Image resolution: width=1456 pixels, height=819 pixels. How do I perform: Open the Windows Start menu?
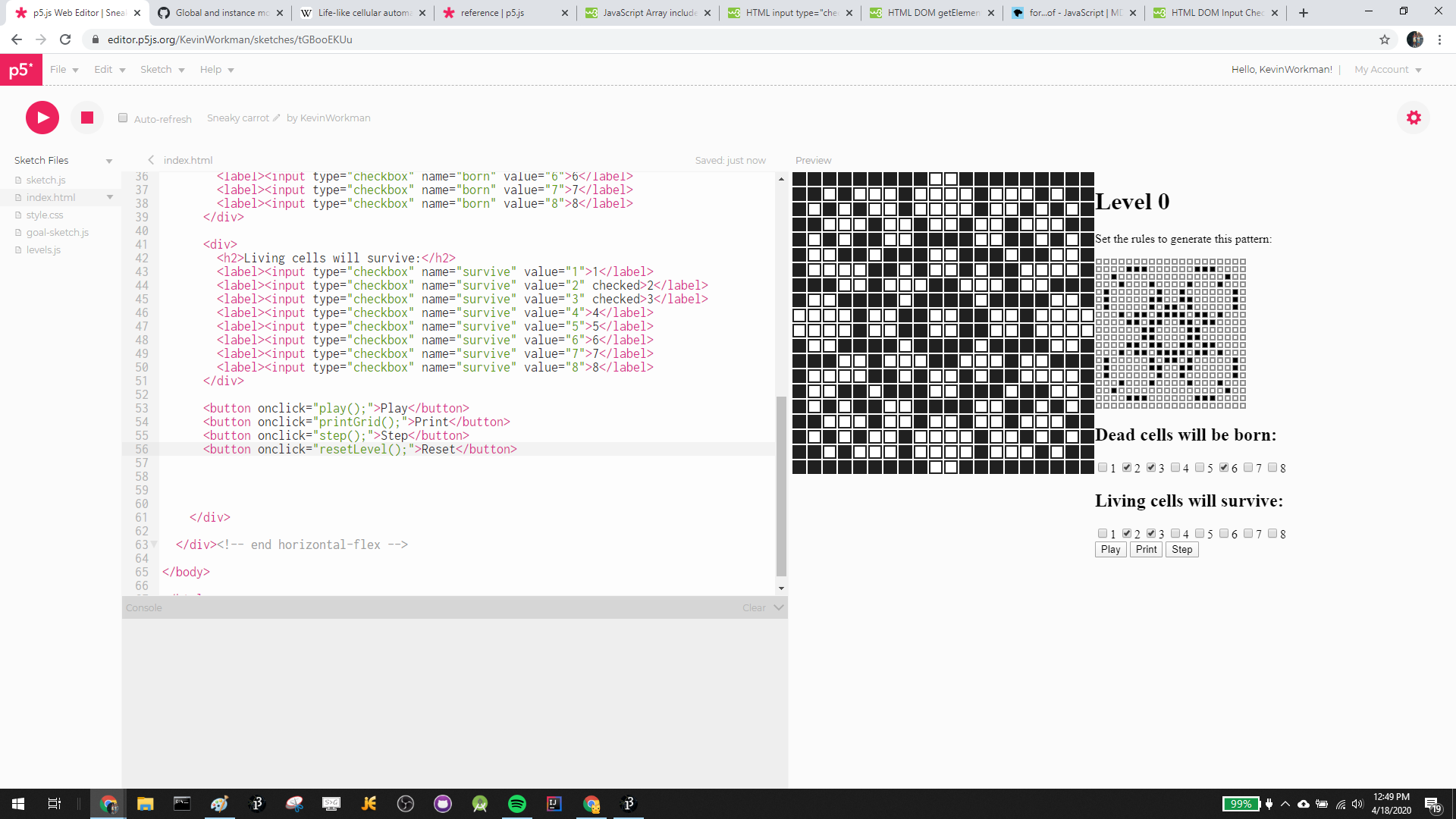(x=18, y=804)
